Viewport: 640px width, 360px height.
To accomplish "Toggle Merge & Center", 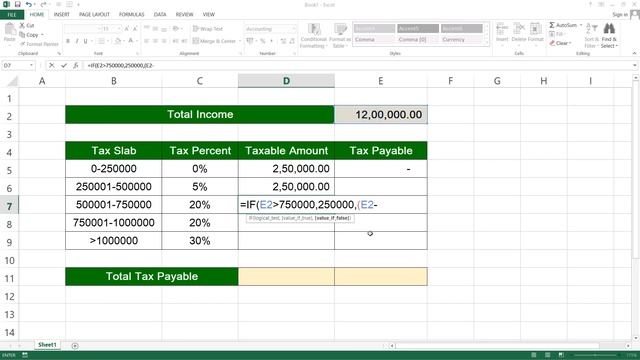I will click(214, 41).
